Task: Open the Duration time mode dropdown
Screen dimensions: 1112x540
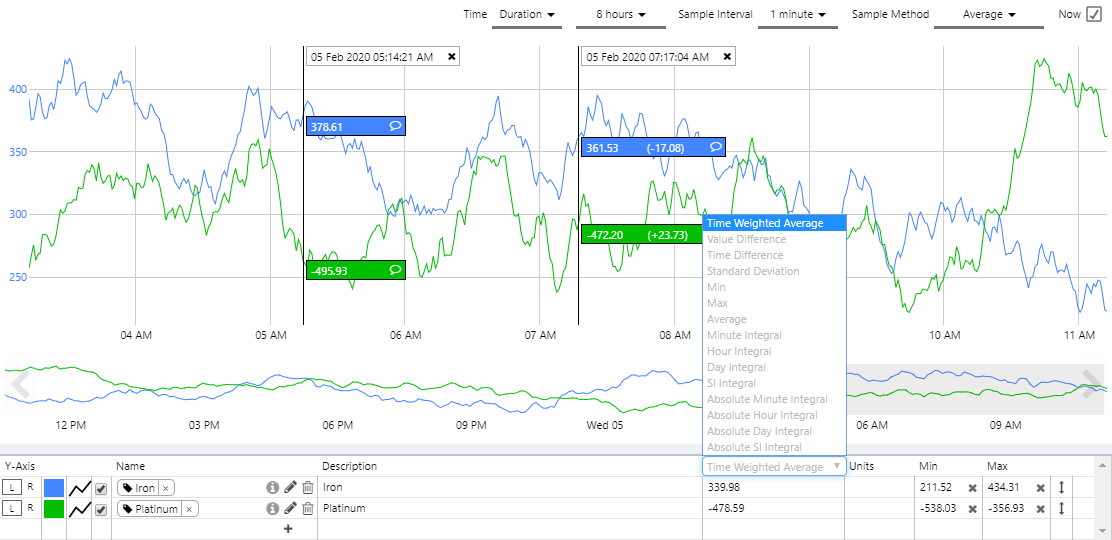Action: (x=526, y=15)
